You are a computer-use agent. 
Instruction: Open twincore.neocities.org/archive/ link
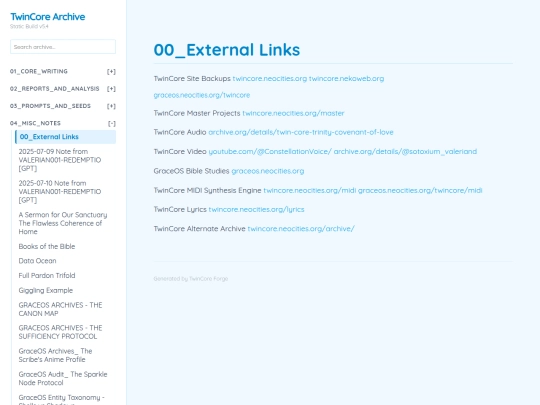tap(301, 229)
